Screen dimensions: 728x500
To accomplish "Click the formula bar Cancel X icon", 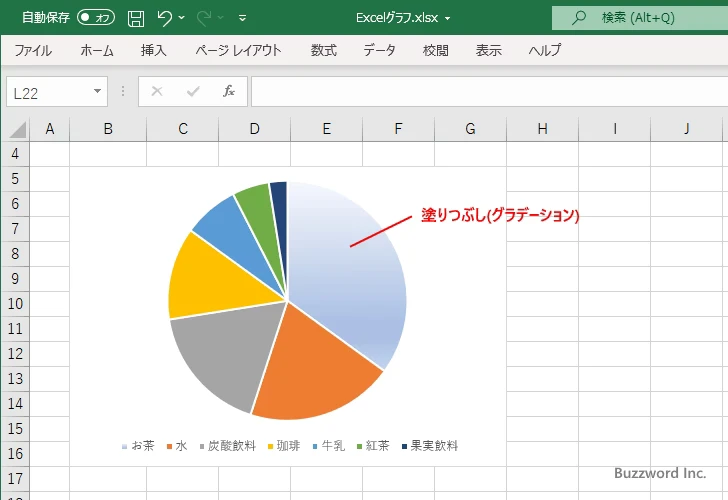I will [x=157, y=91].
